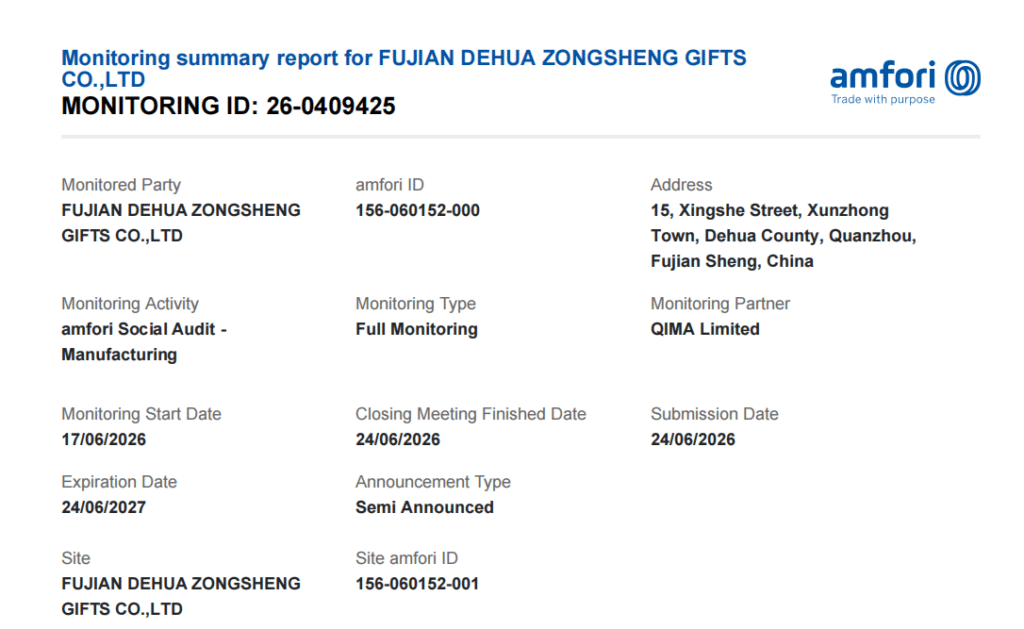Click the QIMA Limited partner name

pos(705,329)
